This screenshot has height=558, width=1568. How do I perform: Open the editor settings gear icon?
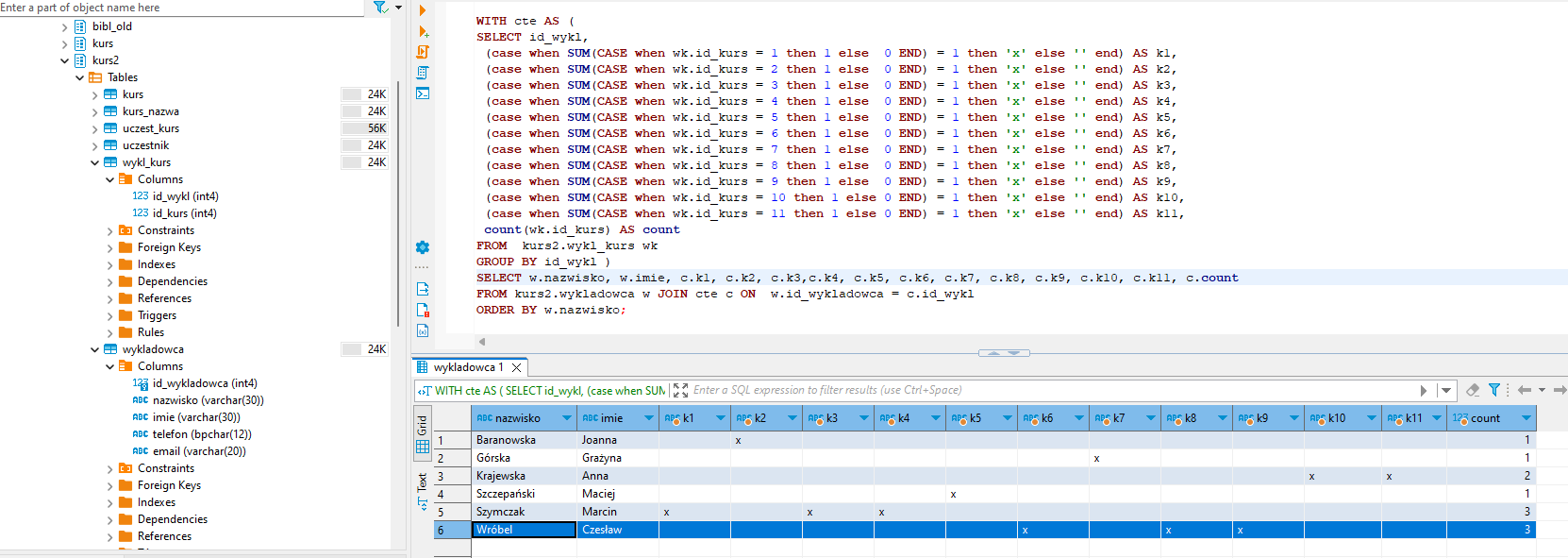[x=423, y=247]
